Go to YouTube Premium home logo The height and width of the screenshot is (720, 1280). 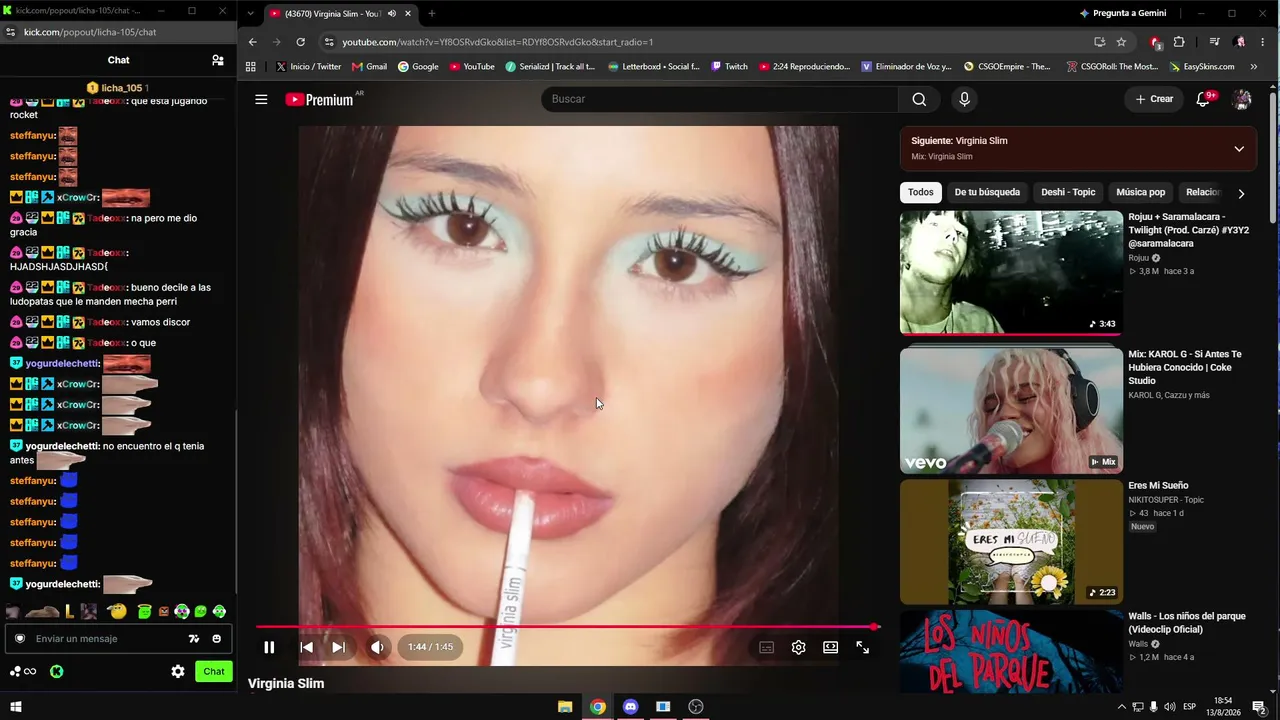[320, 99]
